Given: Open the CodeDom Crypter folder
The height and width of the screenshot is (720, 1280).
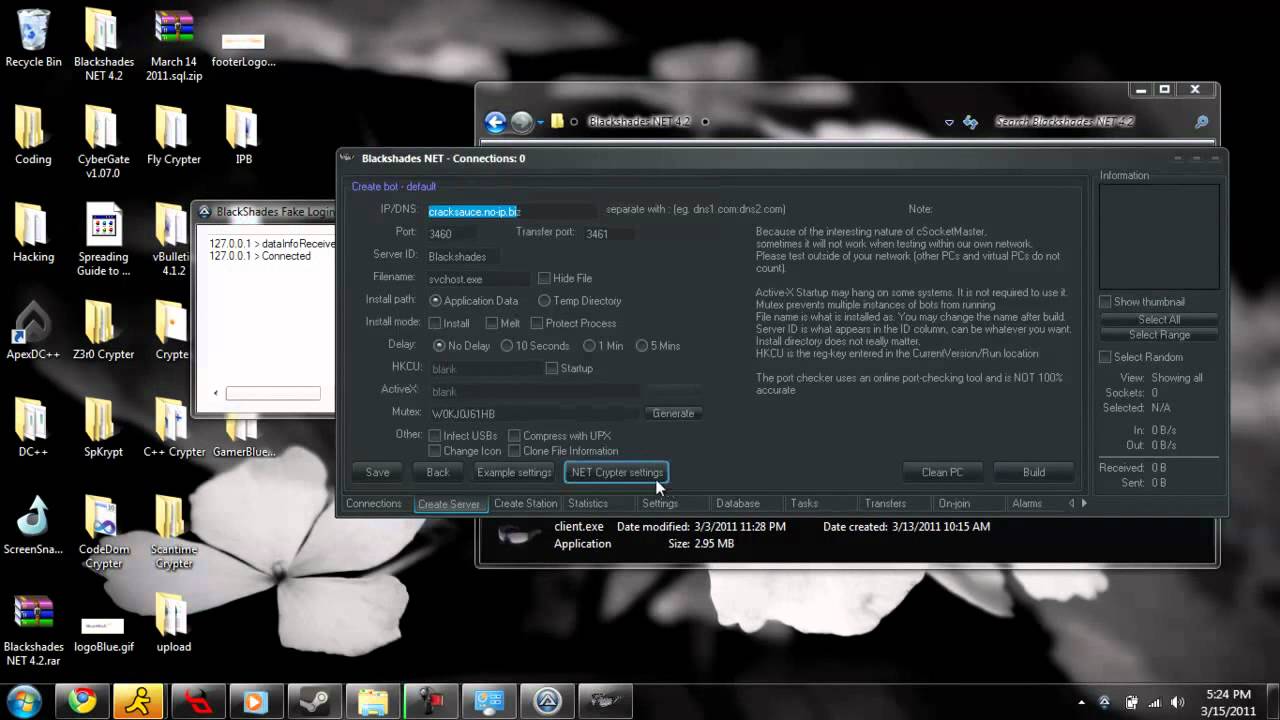Looking at the screenshot, I should point(103,532).
